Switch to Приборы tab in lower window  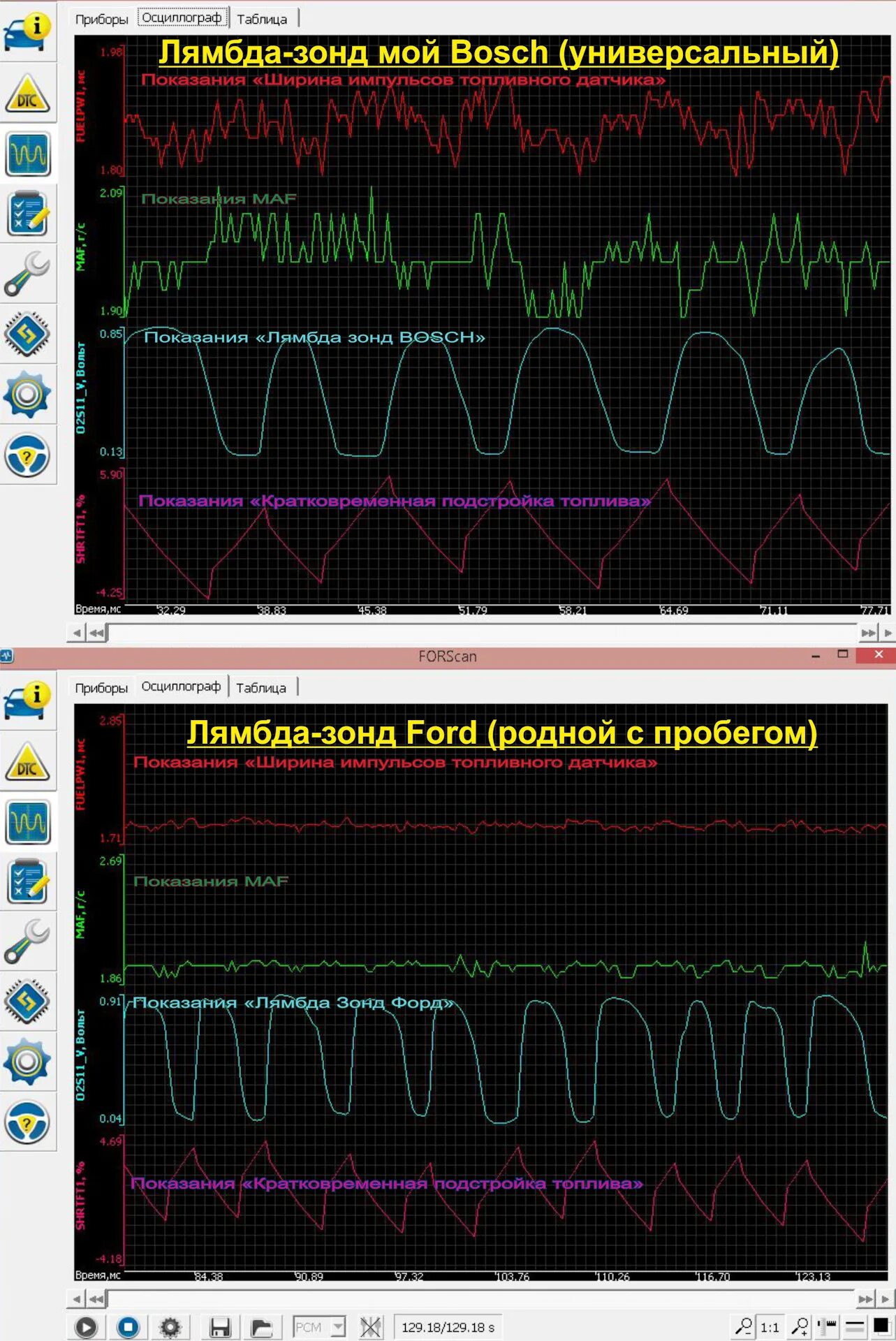click(102, 687)
